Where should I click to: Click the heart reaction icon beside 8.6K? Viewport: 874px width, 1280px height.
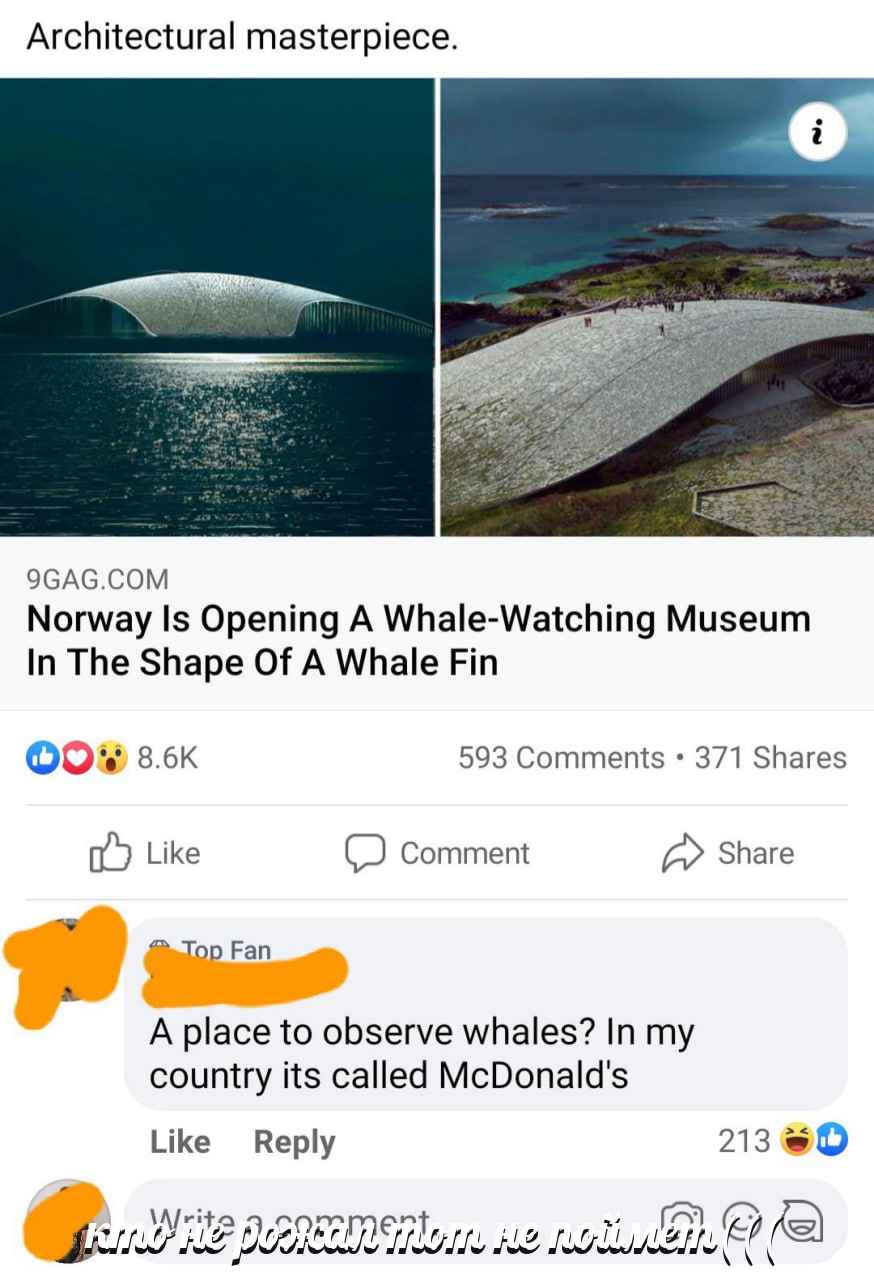click(x=76, y=758)
